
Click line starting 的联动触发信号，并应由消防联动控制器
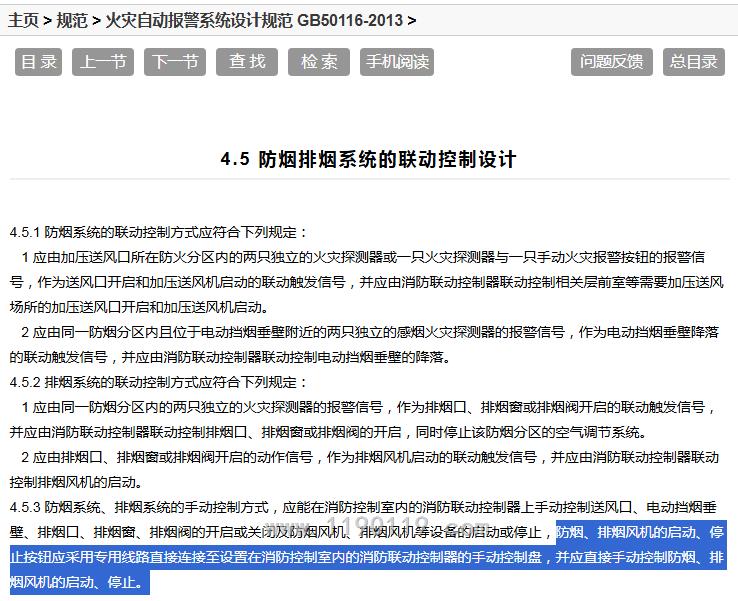[x=231, y=357]
